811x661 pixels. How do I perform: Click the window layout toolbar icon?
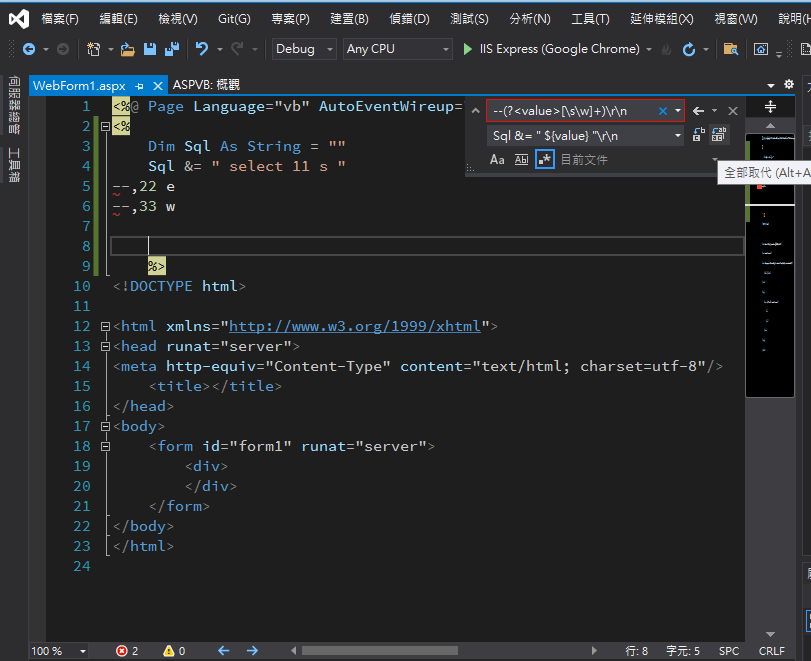point(760,49)
